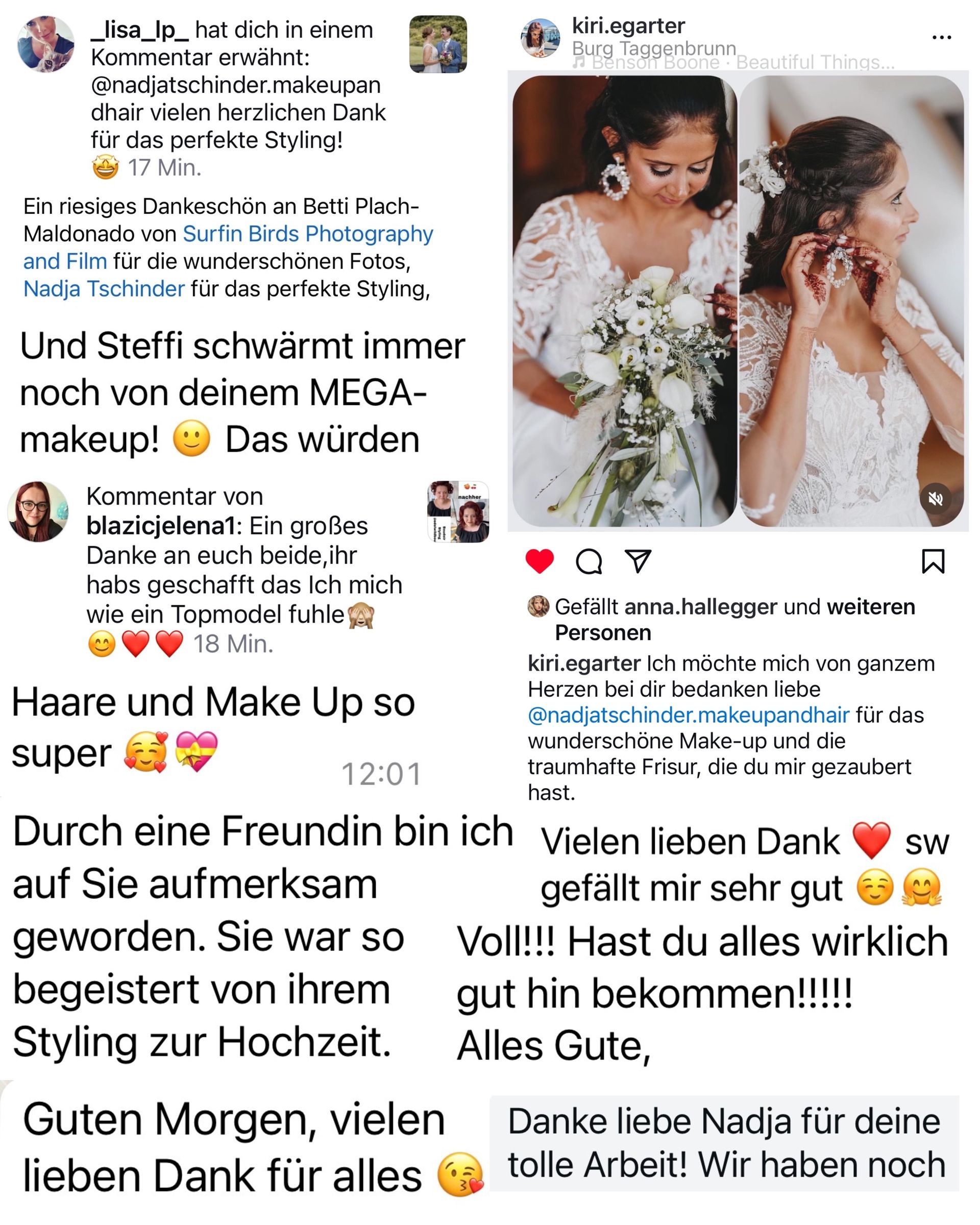Tap the @nadjatschinder.makeupandhair mention
This screenshot has height=1225, width=980.
(689, 715)
